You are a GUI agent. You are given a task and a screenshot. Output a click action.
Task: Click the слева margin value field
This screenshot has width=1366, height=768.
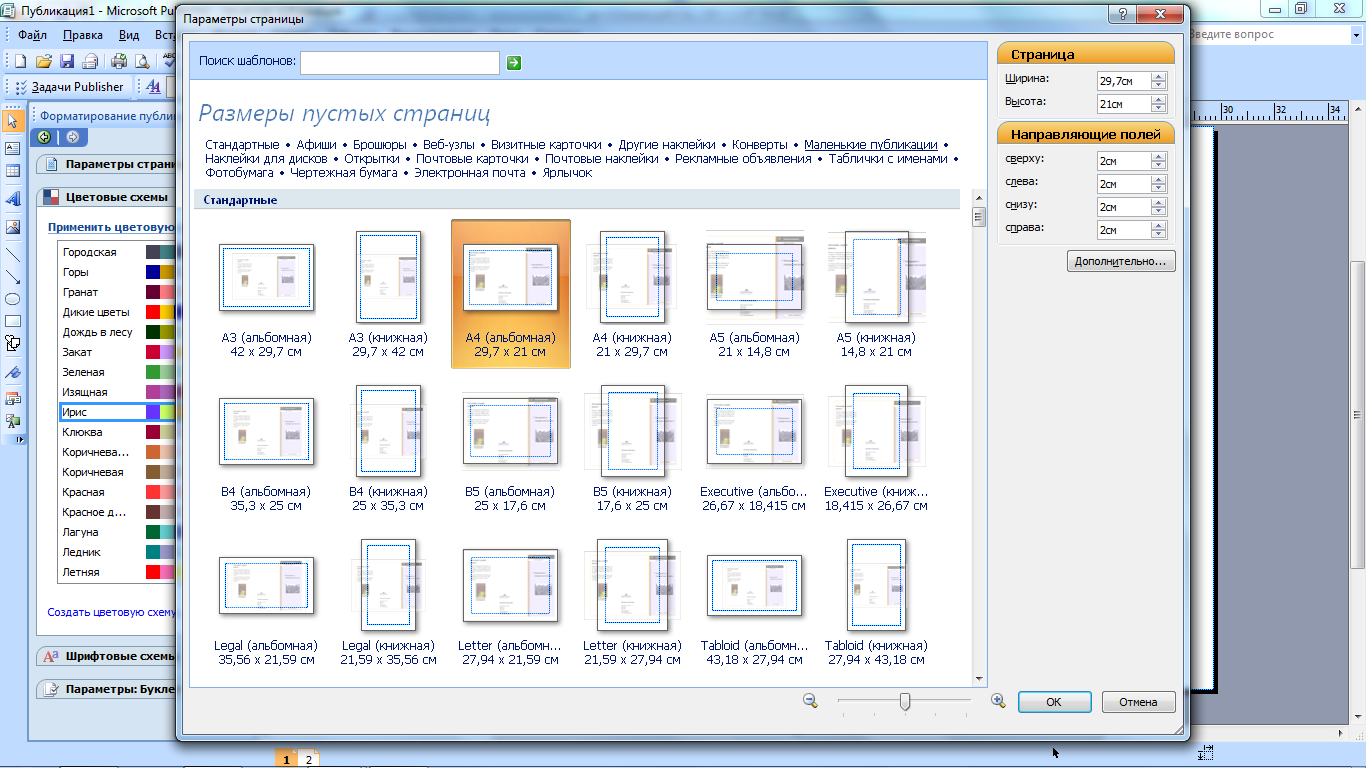(x=1123, y=183)
